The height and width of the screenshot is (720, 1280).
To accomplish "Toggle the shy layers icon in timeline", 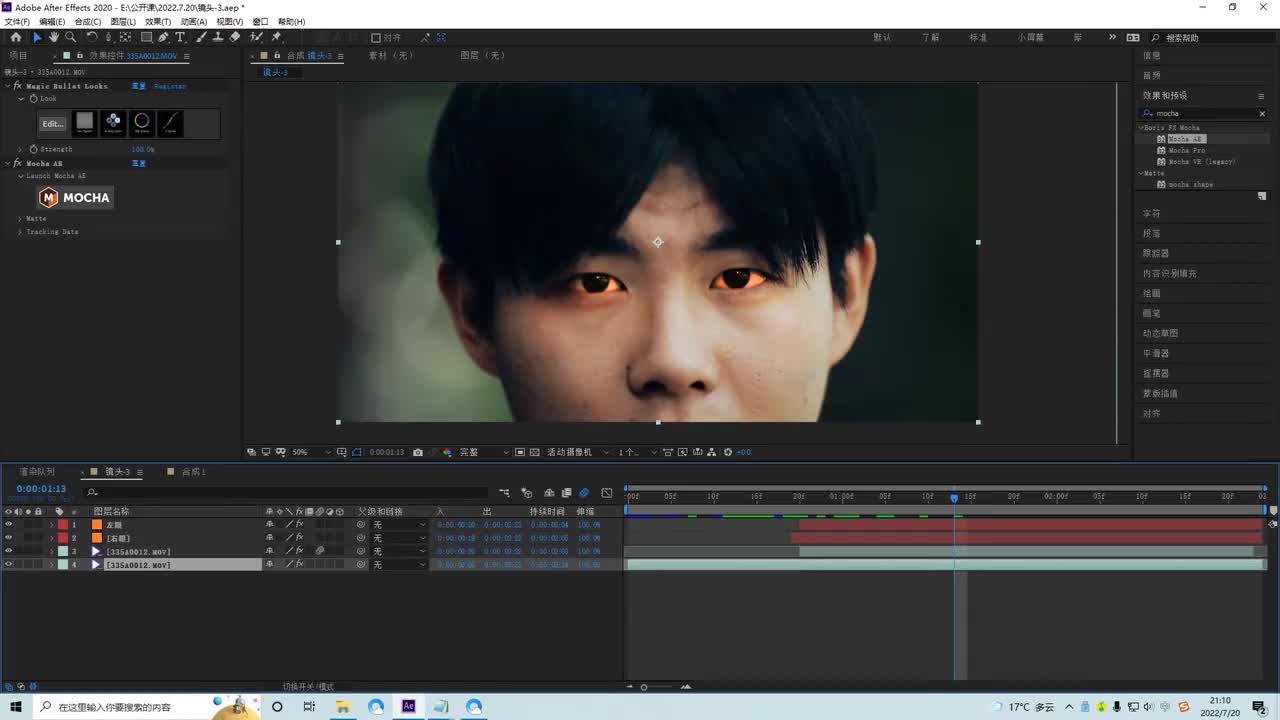I will click(x=549, y=492).
